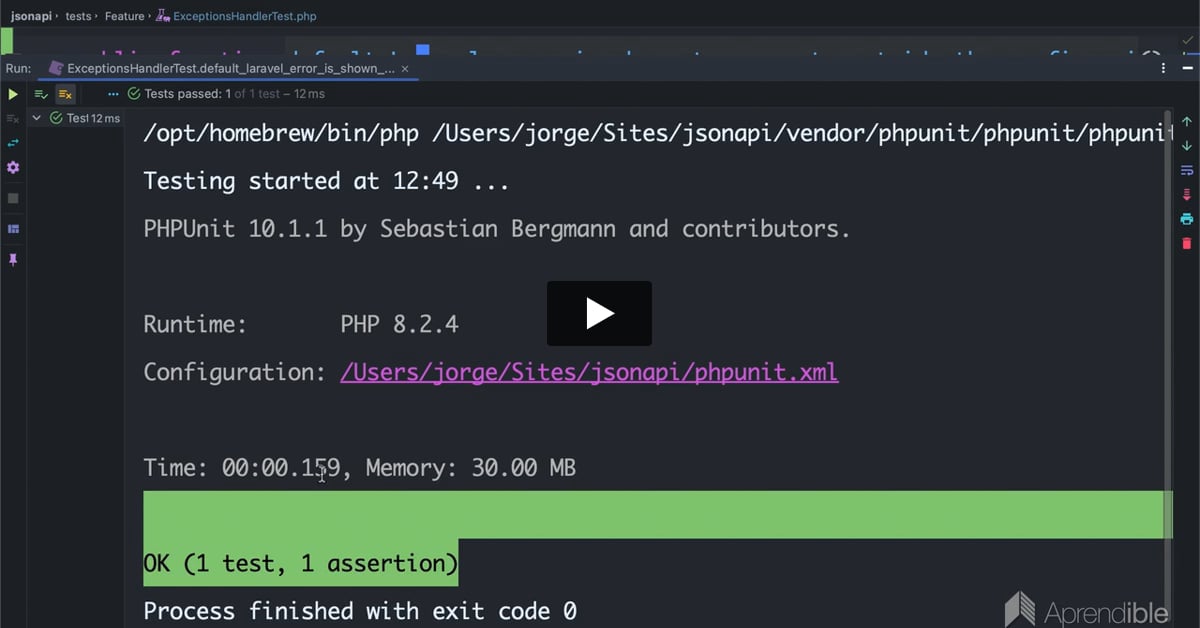Click the 'Run:' panel label
The height and width of the screenshot is (628, 1200).
(x=18, y=69)
